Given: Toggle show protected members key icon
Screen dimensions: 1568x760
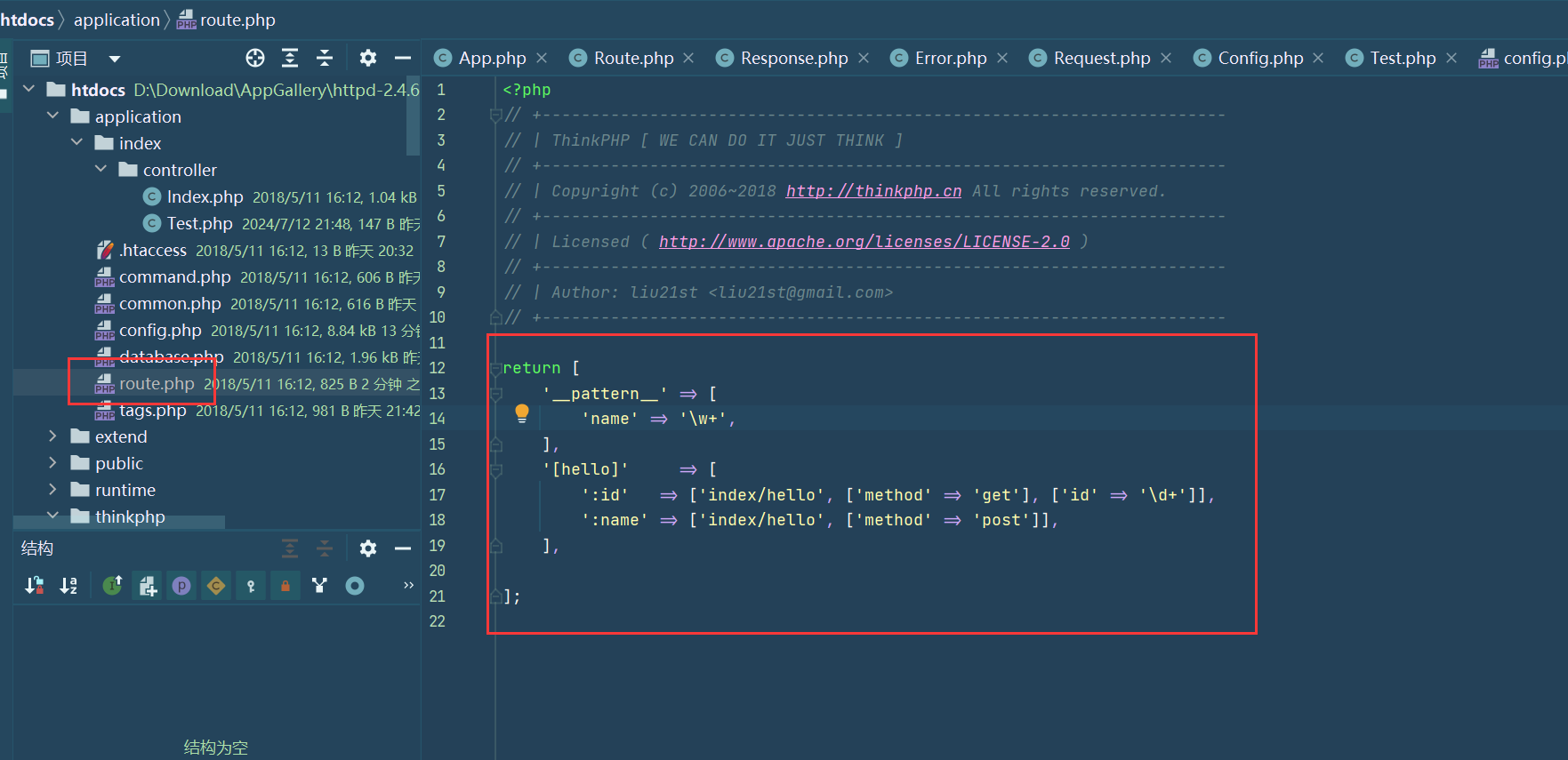Looking at the screenshot, I should click(251, 586).
